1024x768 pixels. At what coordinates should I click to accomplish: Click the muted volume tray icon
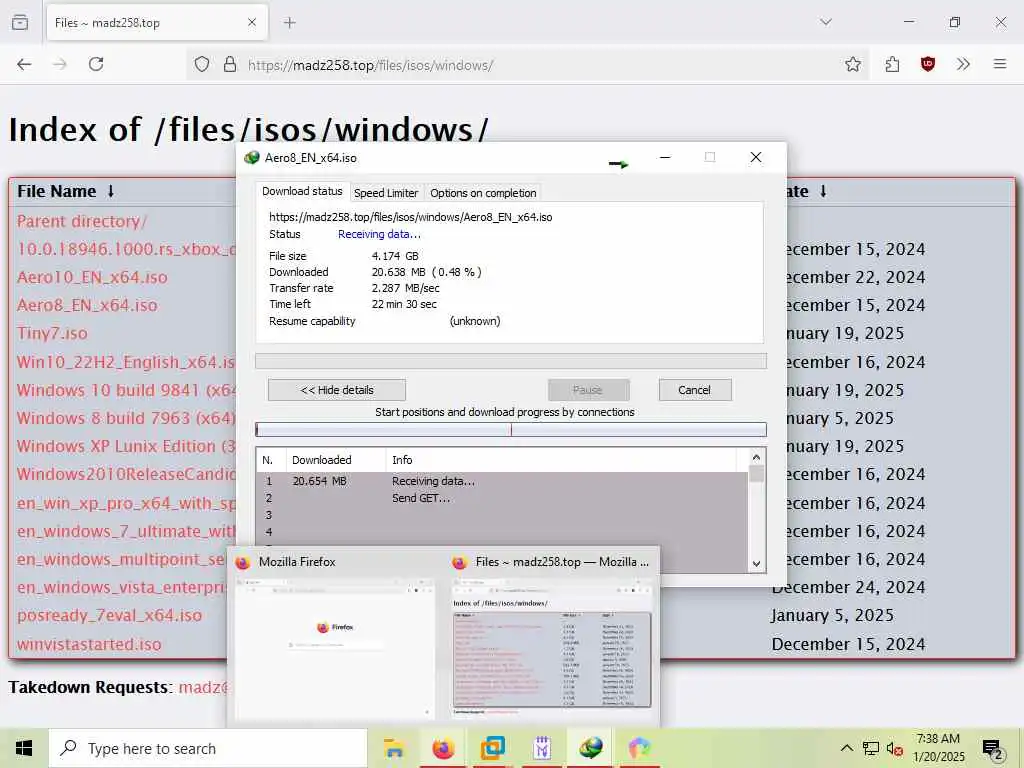tap(894, 749)
